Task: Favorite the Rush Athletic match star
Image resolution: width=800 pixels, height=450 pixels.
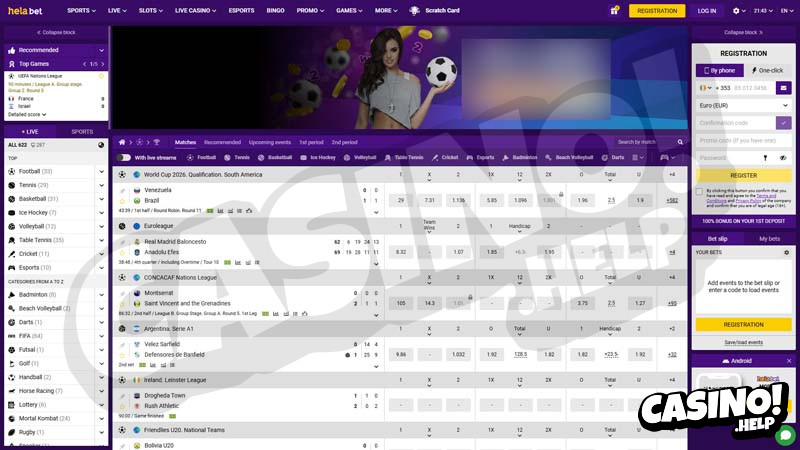Action: (x=122, y=406)
